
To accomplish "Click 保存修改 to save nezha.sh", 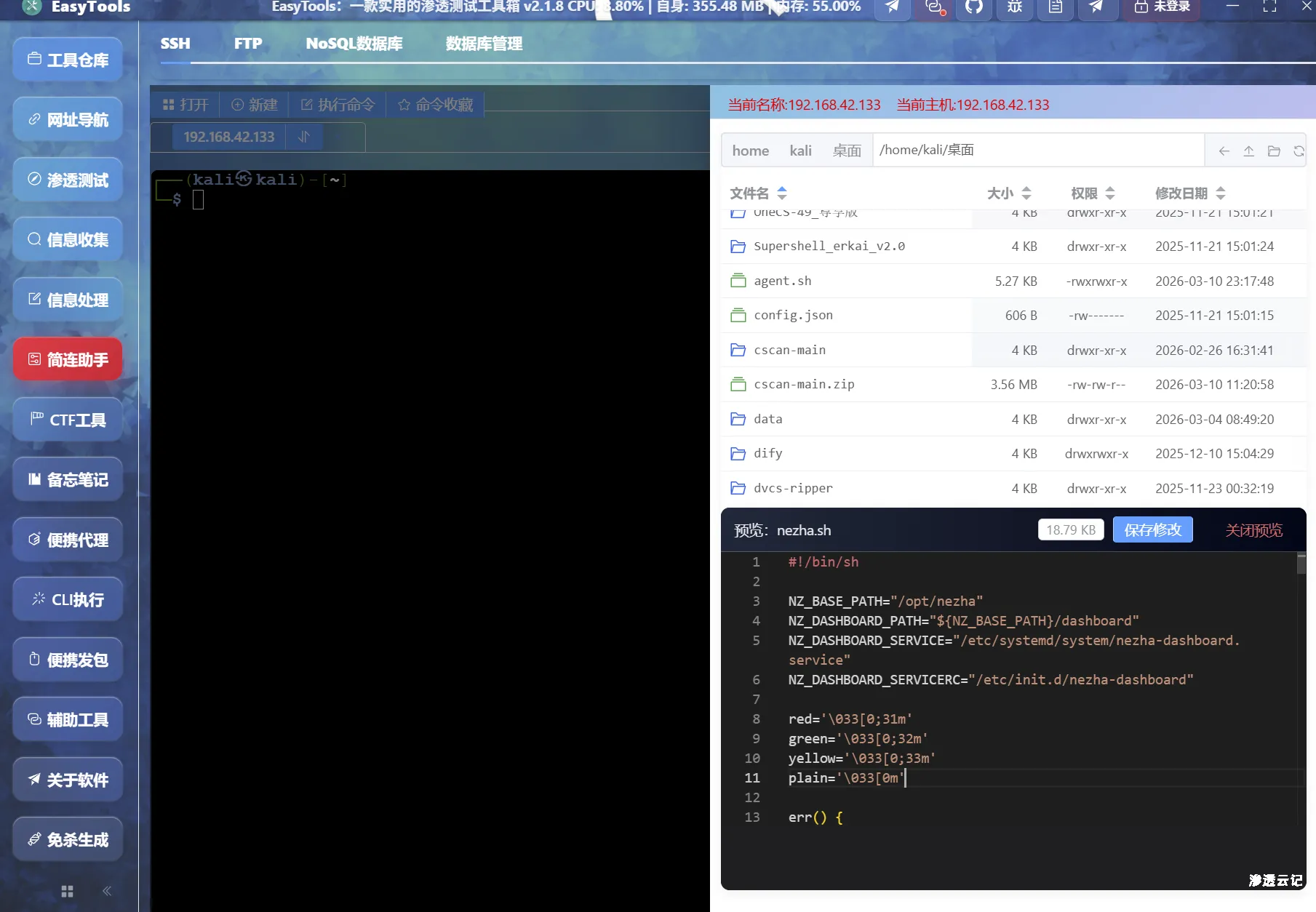I will coord(1152,529).
